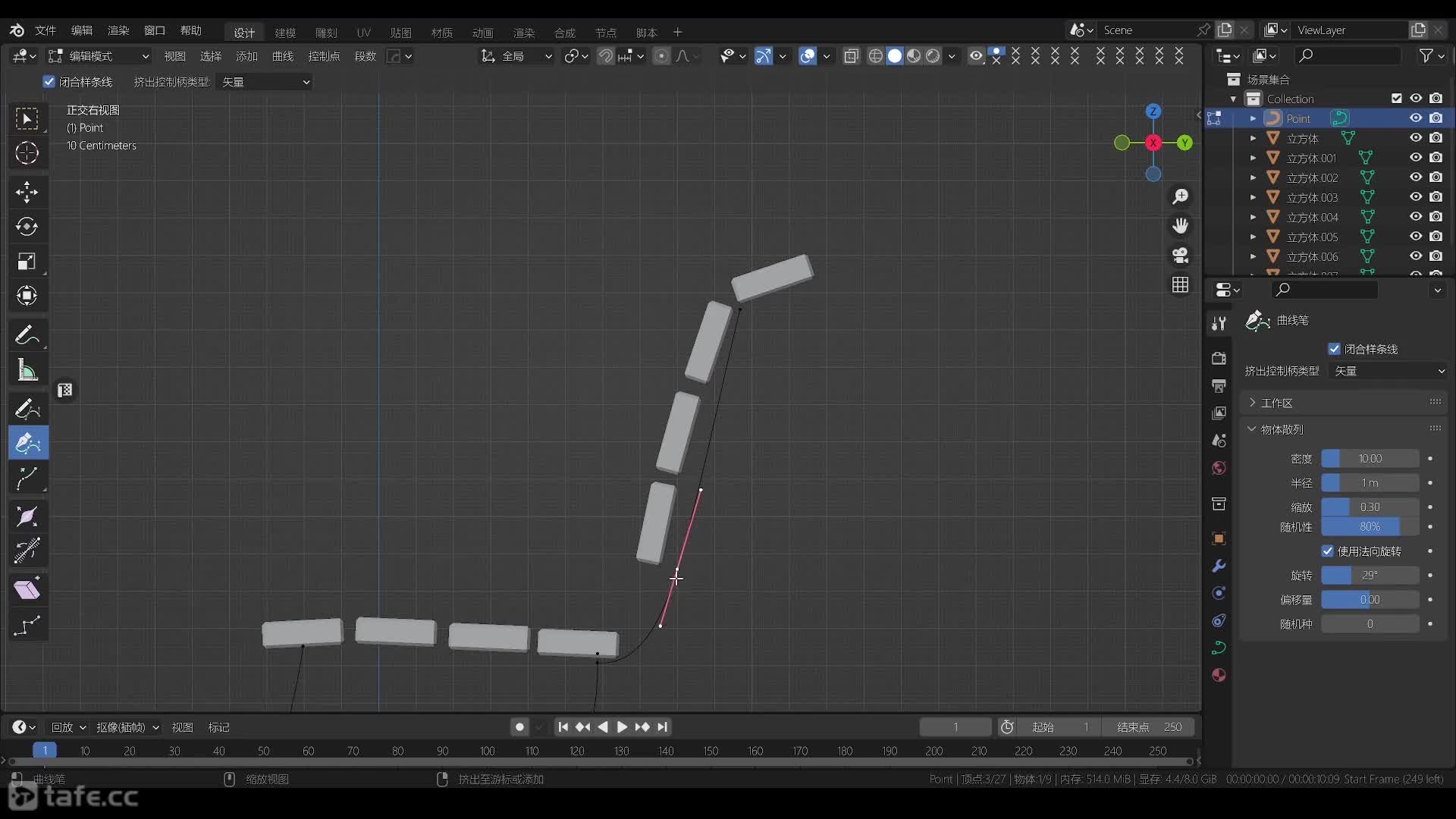Adjust the 密度 slider
1456x819 pixels.
click(1370, 459)
